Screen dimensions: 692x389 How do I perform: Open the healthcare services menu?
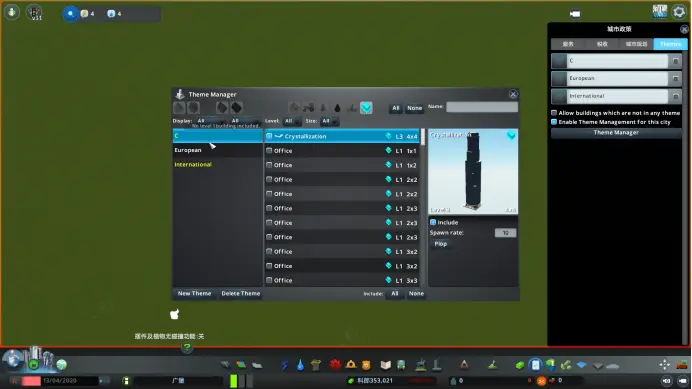pyautogui.click(x=335, y=365)
